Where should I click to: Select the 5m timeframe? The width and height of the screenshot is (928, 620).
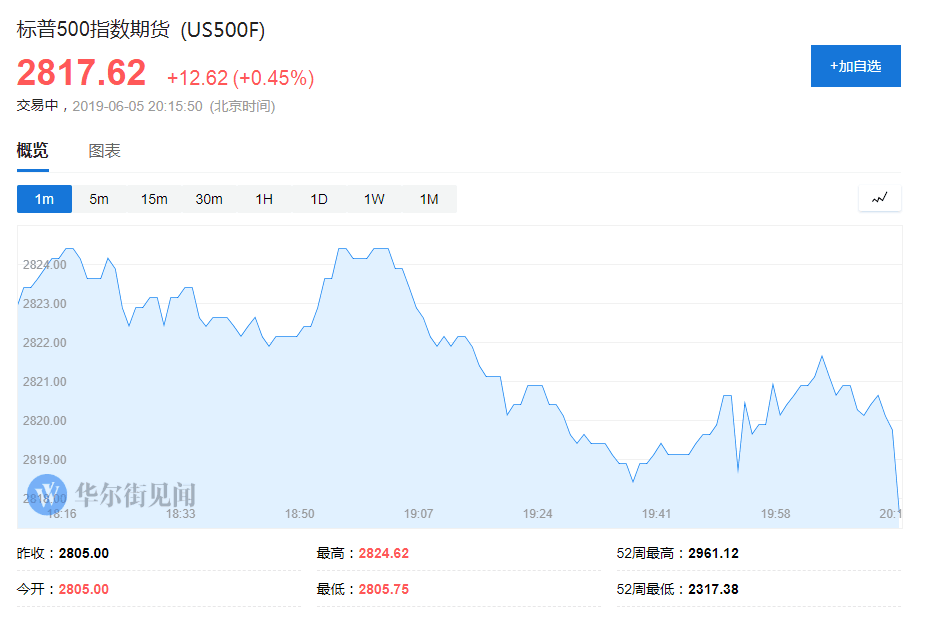click(x=99, y=199)
